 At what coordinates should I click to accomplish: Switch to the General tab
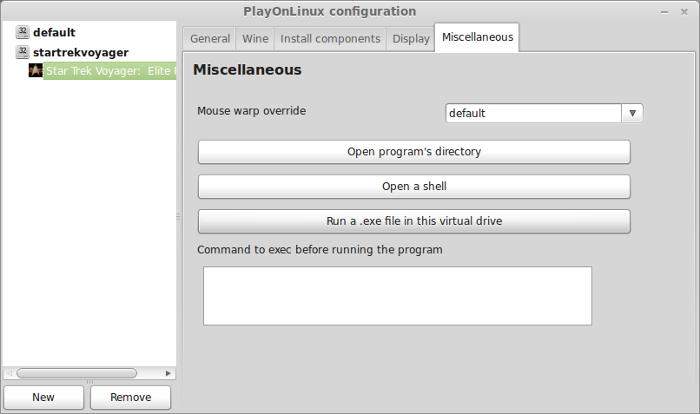click(x=210, y=39)
